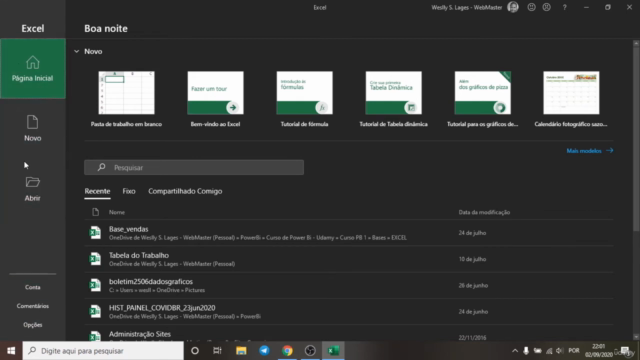The image size is (640, 360).
Task: Click the POR language indicator
Action: [574, 351]
